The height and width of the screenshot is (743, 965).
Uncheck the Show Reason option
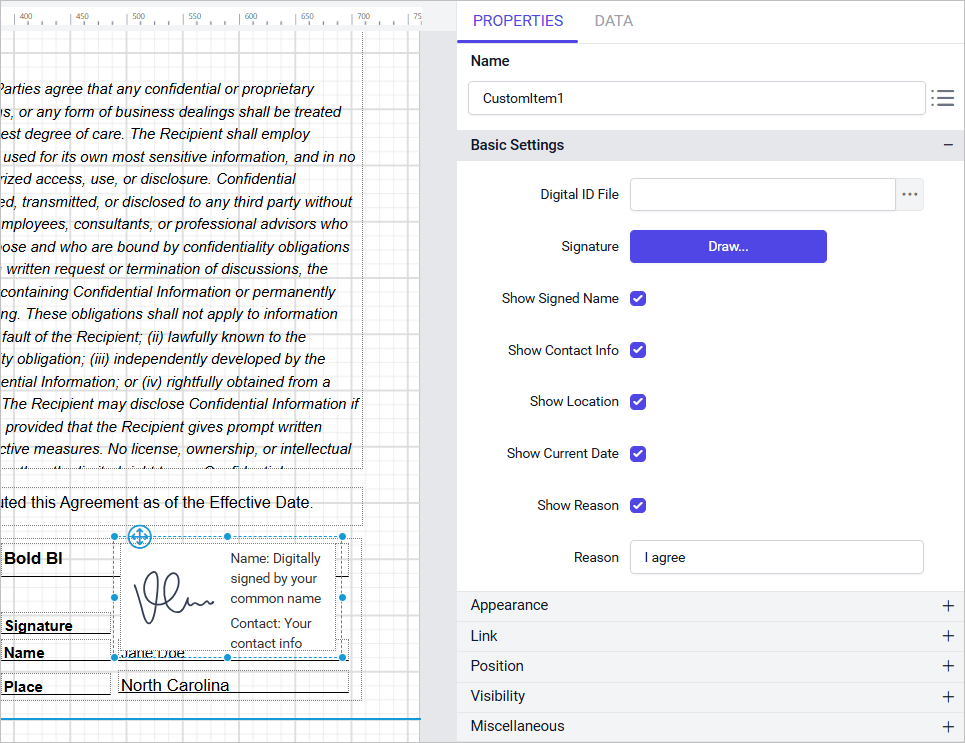click(638, 505)
